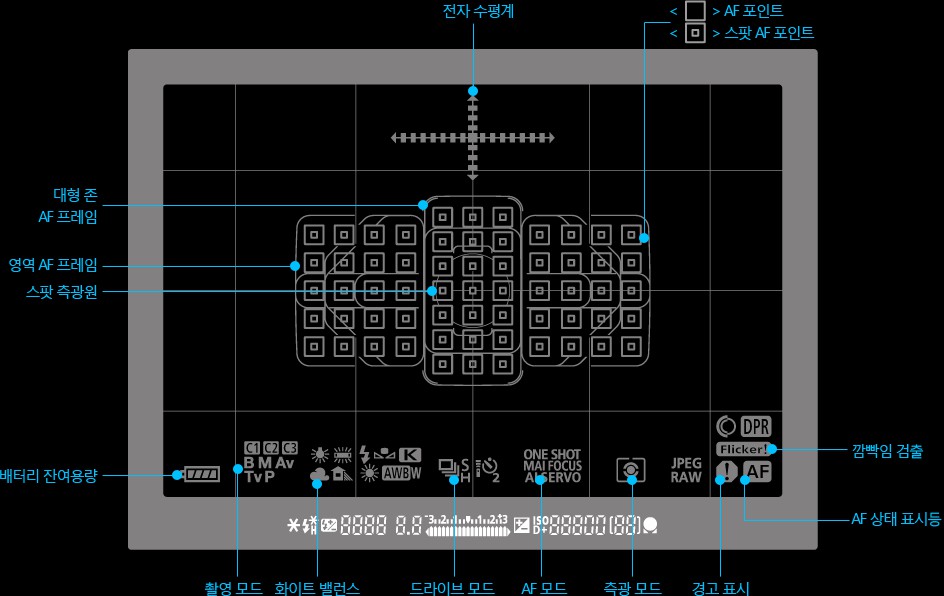Click the metering mode icon
The height and width of the screenshot is (596, 944).
pyautogui.click(x=631, y=470)
